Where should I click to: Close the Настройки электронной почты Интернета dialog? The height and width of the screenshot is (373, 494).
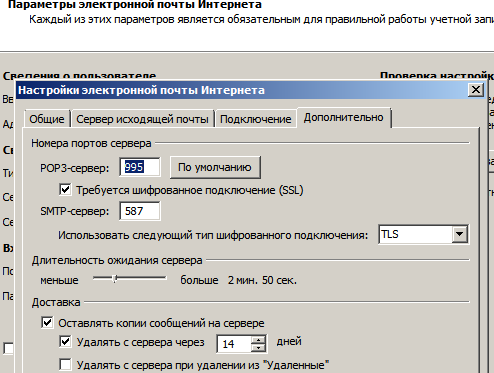(476, 90)
